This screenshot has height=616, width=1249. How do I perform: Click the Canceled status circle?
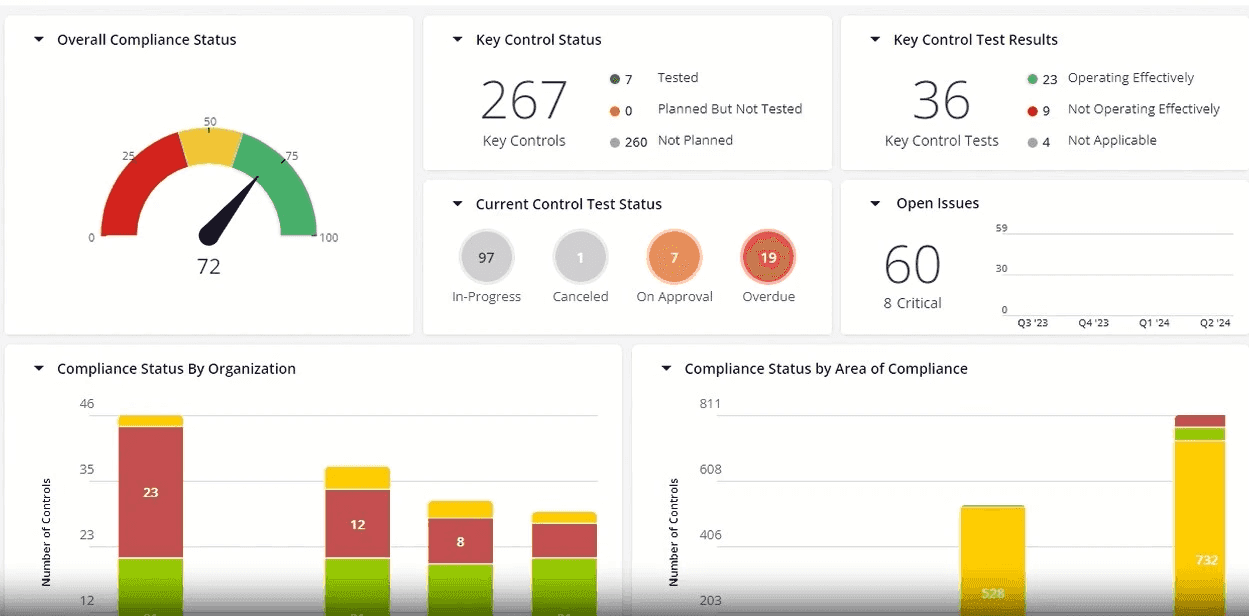click(580, 257)
